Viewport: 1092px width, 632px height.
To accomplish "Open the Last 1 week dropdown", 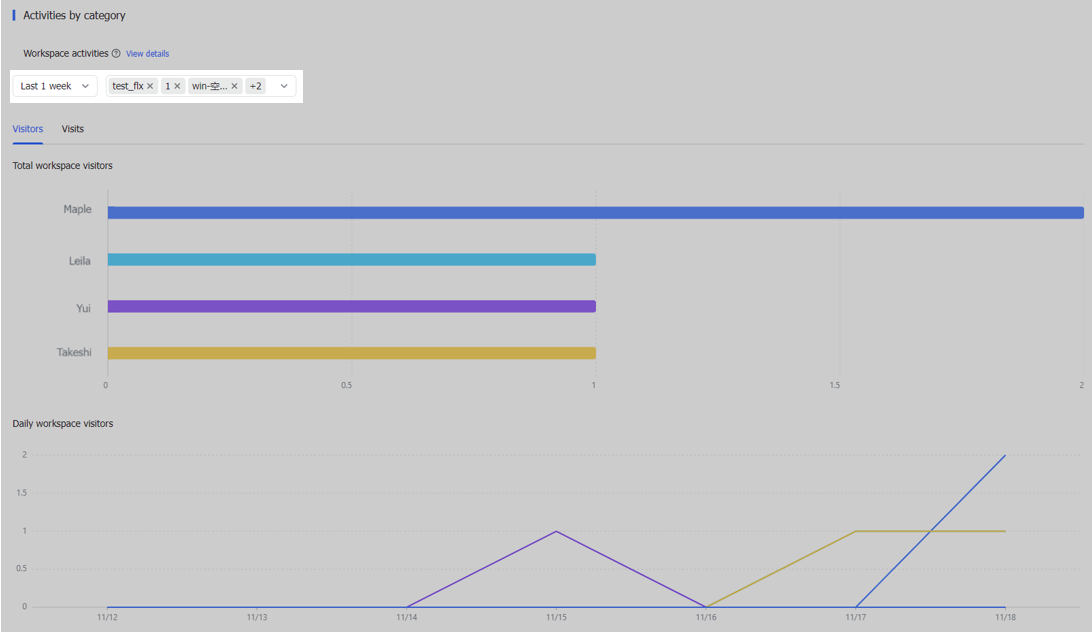I will pyautogui.click(x=55, y=87).
